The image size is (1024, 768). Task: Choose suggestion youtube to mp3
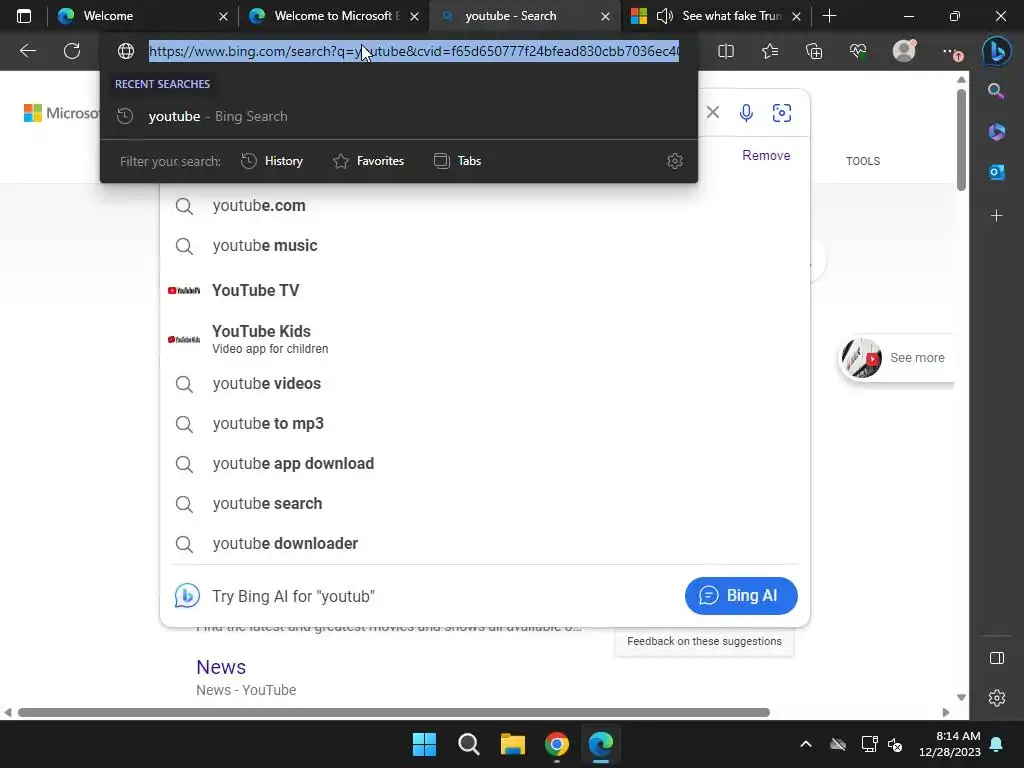pyautogui.click(x=485, y=423)
